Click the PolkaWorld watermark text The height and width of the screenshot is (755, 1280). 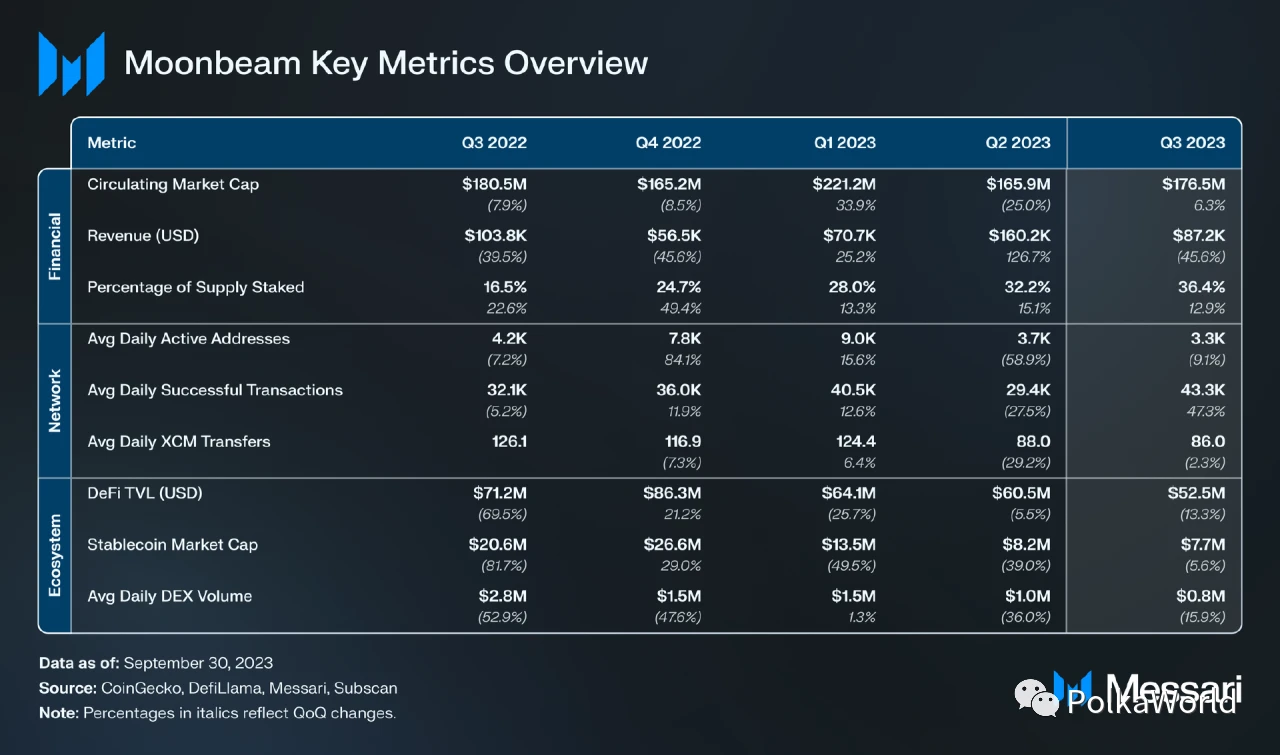tap(1150, 702)
